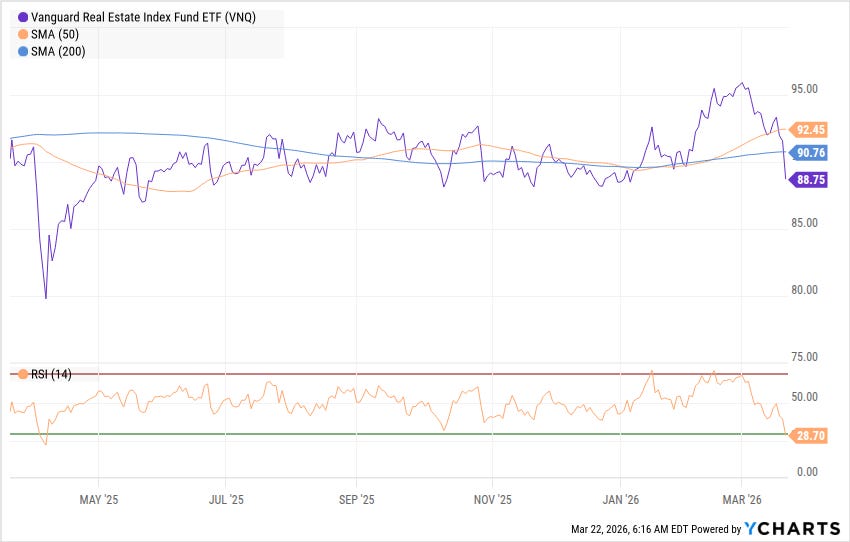Click the SEP '25 axis label
This screenshot has width=850, height=542.
point(357,500)
